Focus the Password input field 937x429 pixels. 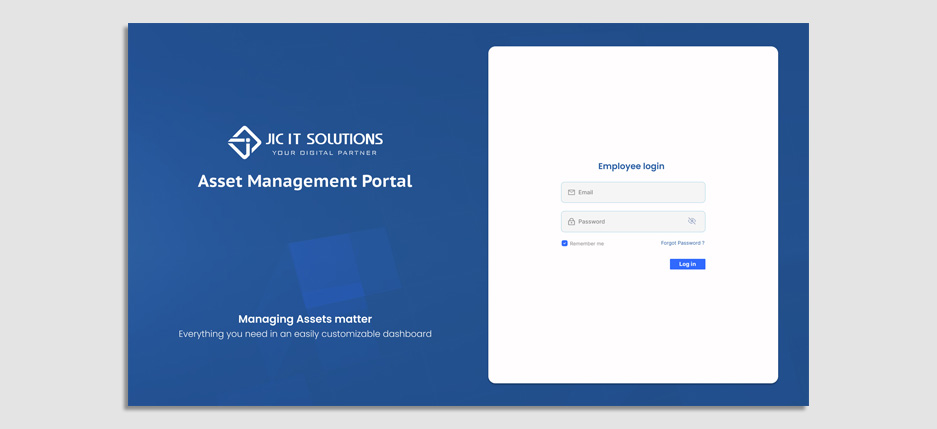[630, 222]
